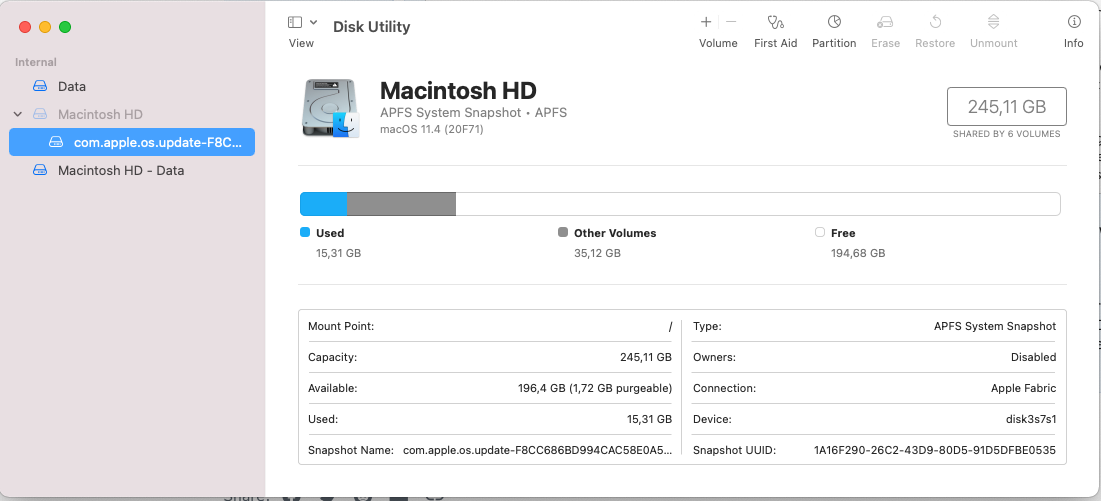Click the blue Used storage bar segment
1101x501 pixels.
pos(324,203)
